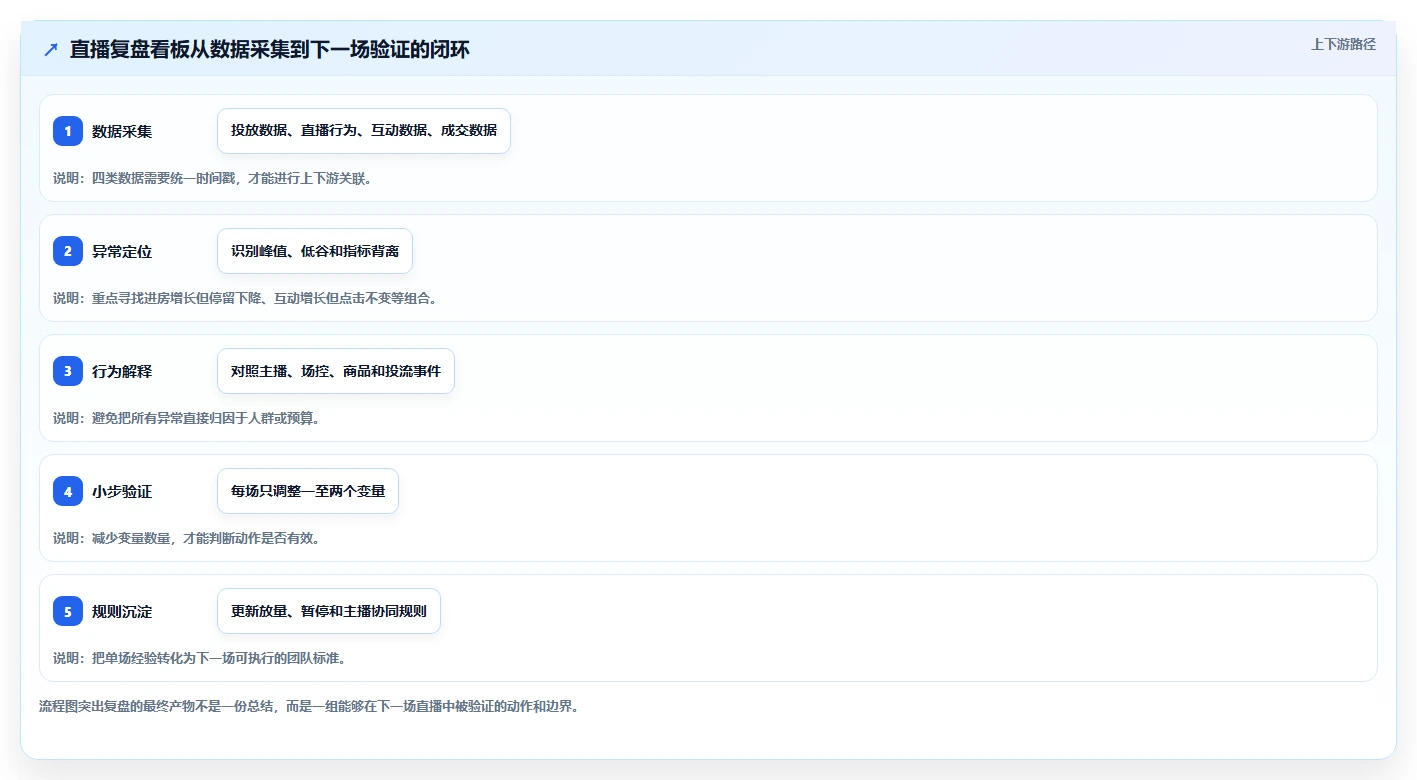Viewport: 1417px width, 780px height.
Task: Click the note 把单场经验转化为下一场可执行的团队标准
Action: (199, 658)
